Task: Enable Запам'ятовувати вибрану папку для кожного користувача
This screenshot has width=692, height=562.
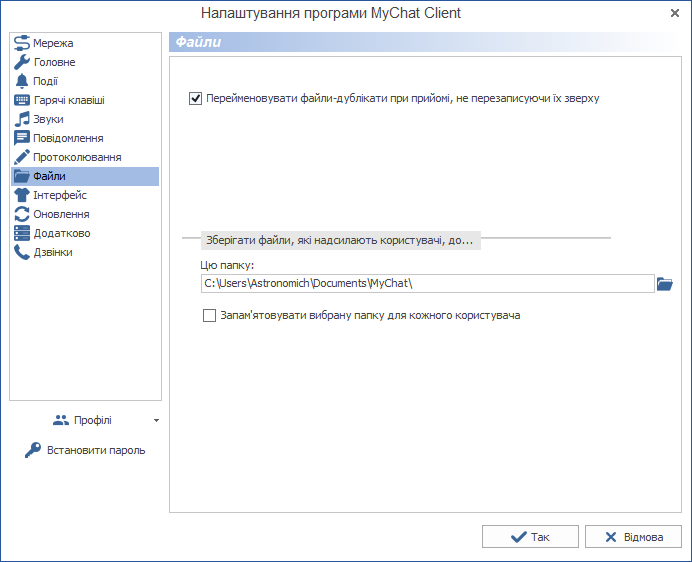Action: (x=209, y=315)
